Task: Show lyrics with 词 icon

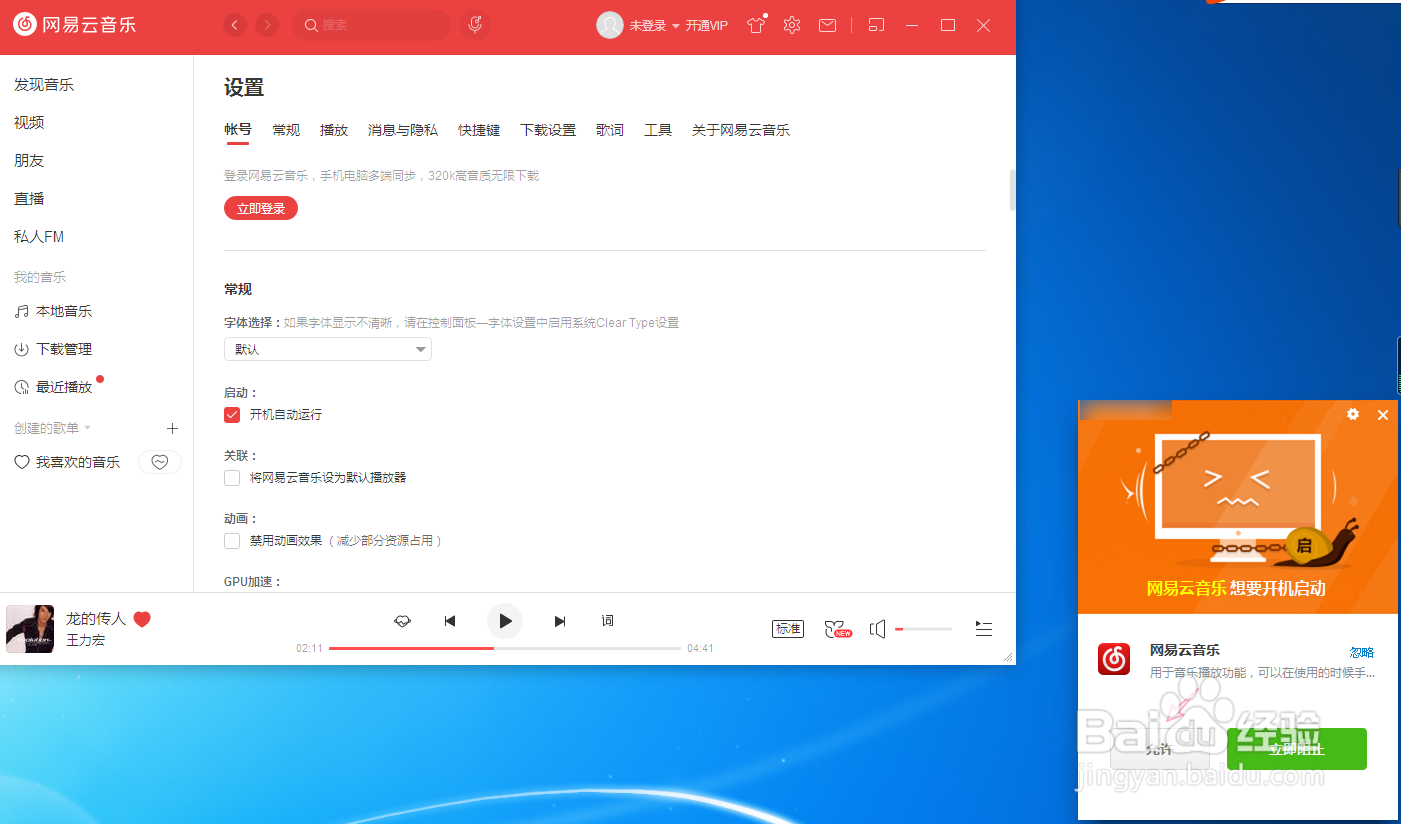Action: click(607, 621)
